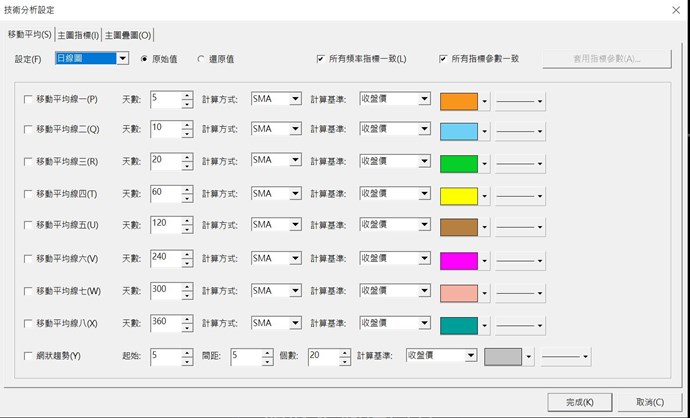Click the magenta swatch for 移動平均線六
The height and width of the screenshot is (418, 690).
point(460,260)
